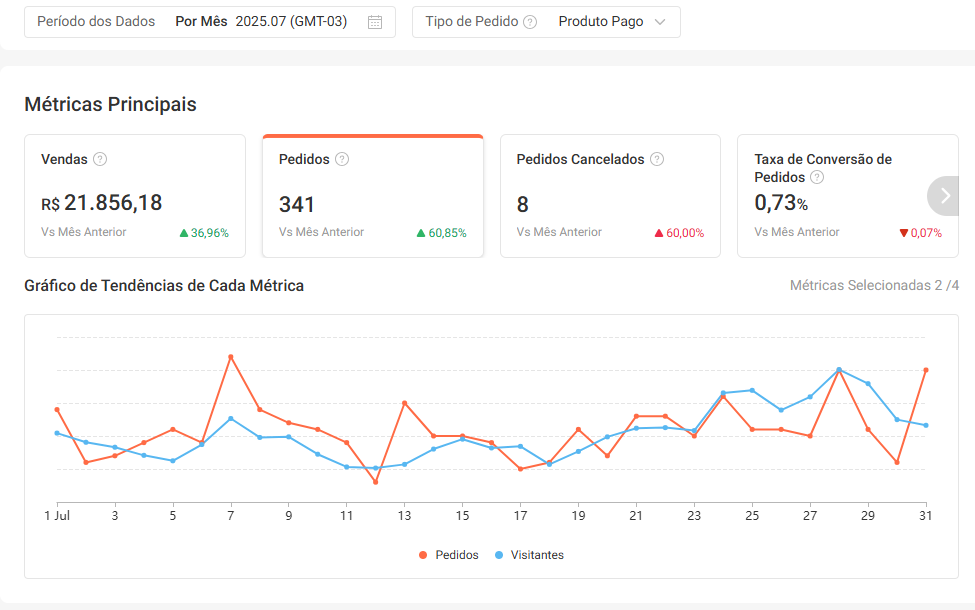Click the orange Pedidos peak on day 7

click(x=231, y=357)
